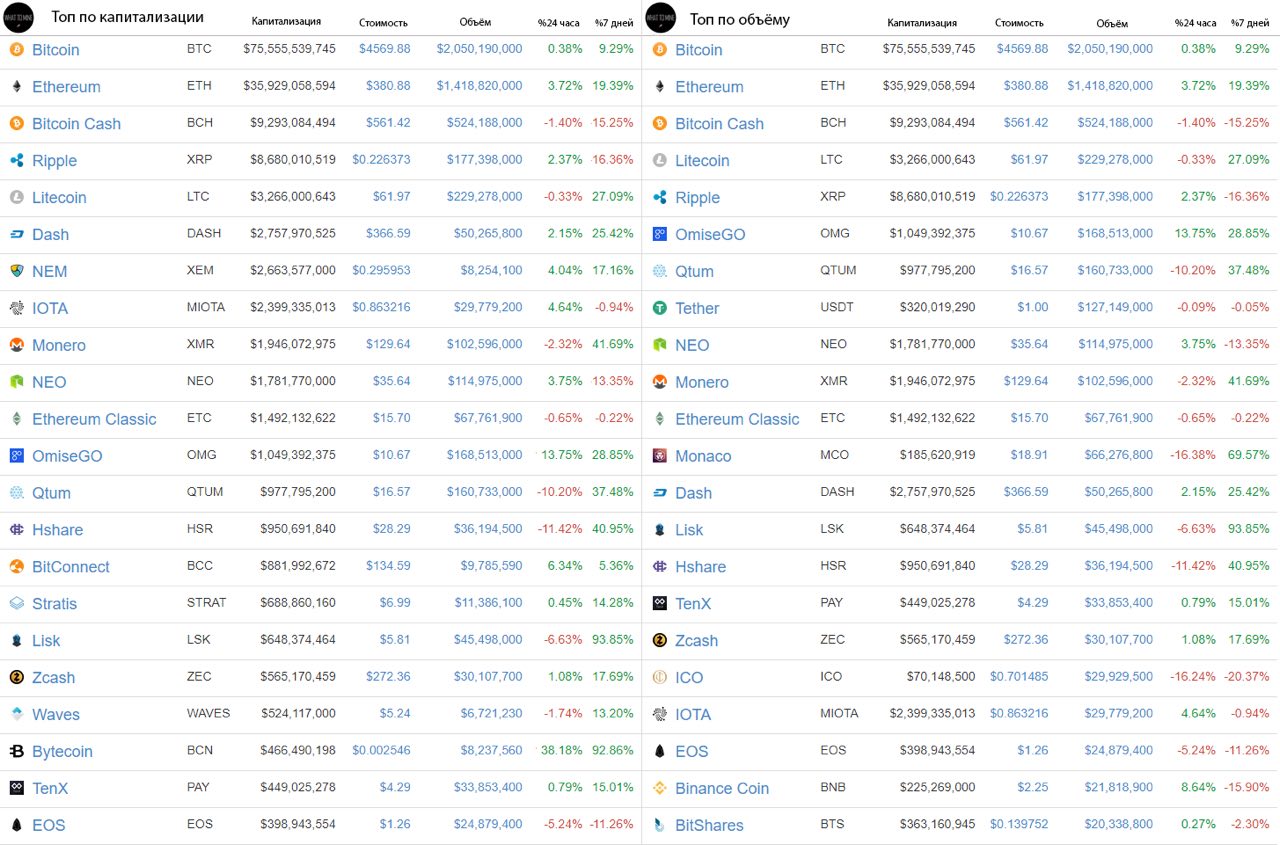1280x845 pixels.
Task: Open Ethereum Classic link in volume table
Action: 737,419
